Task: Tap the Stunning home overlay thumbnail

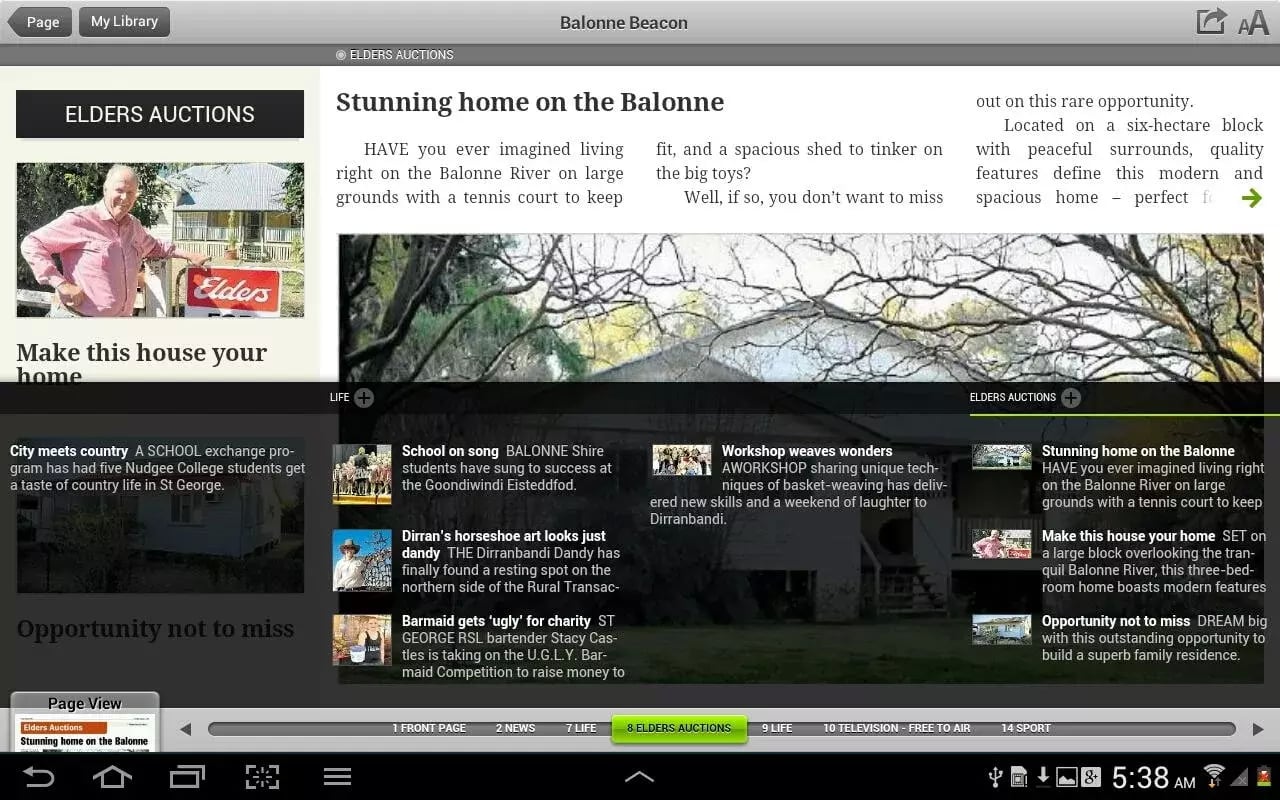Action: 1002,457
